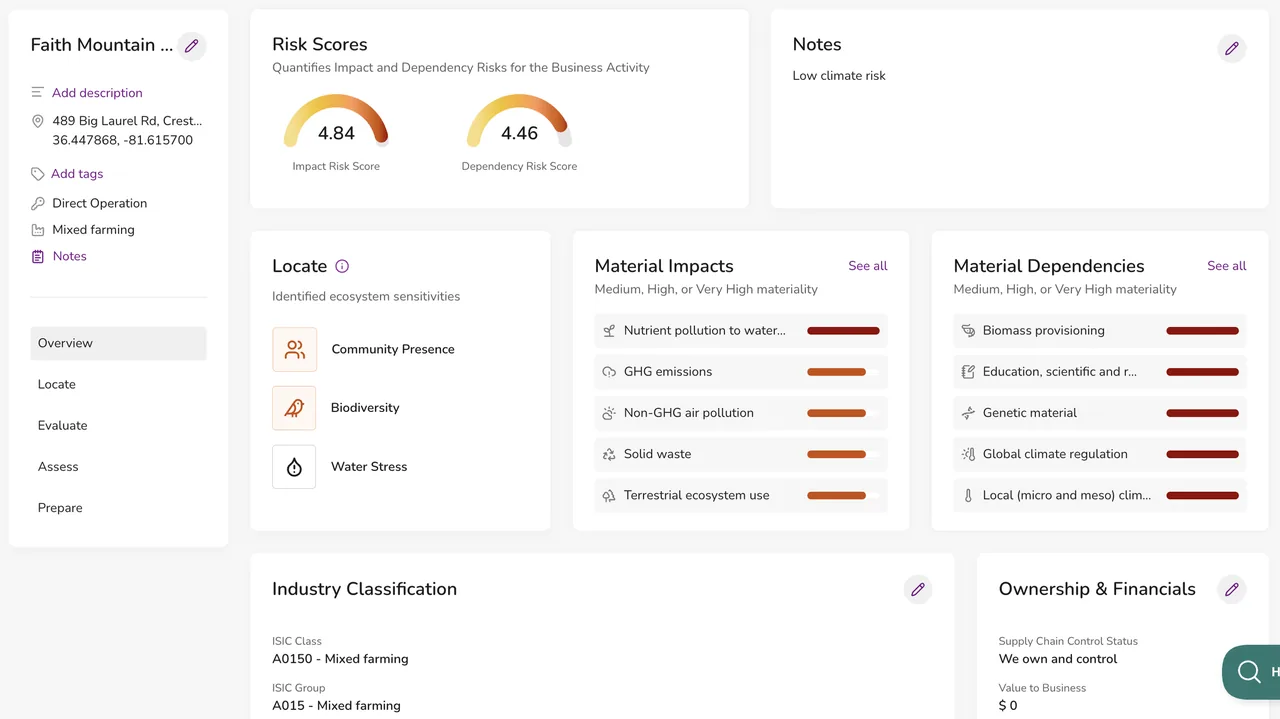1280x719 pixels.
Task: Click the description lines icon
Action: click(38, 92)
